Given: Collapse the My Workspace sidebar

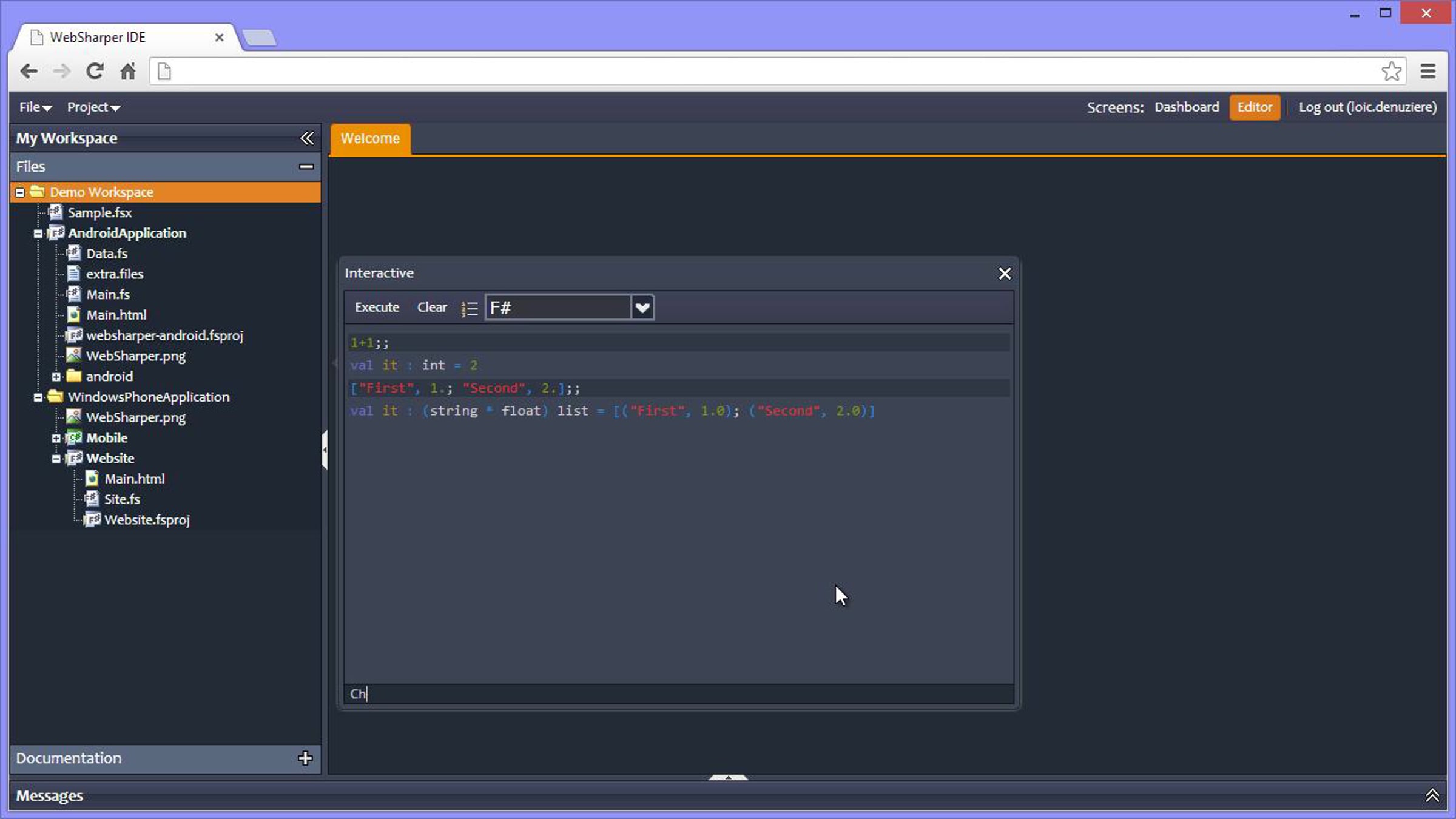Looking at the screenshot, I should pyautogui.click(x=307, y=138).
